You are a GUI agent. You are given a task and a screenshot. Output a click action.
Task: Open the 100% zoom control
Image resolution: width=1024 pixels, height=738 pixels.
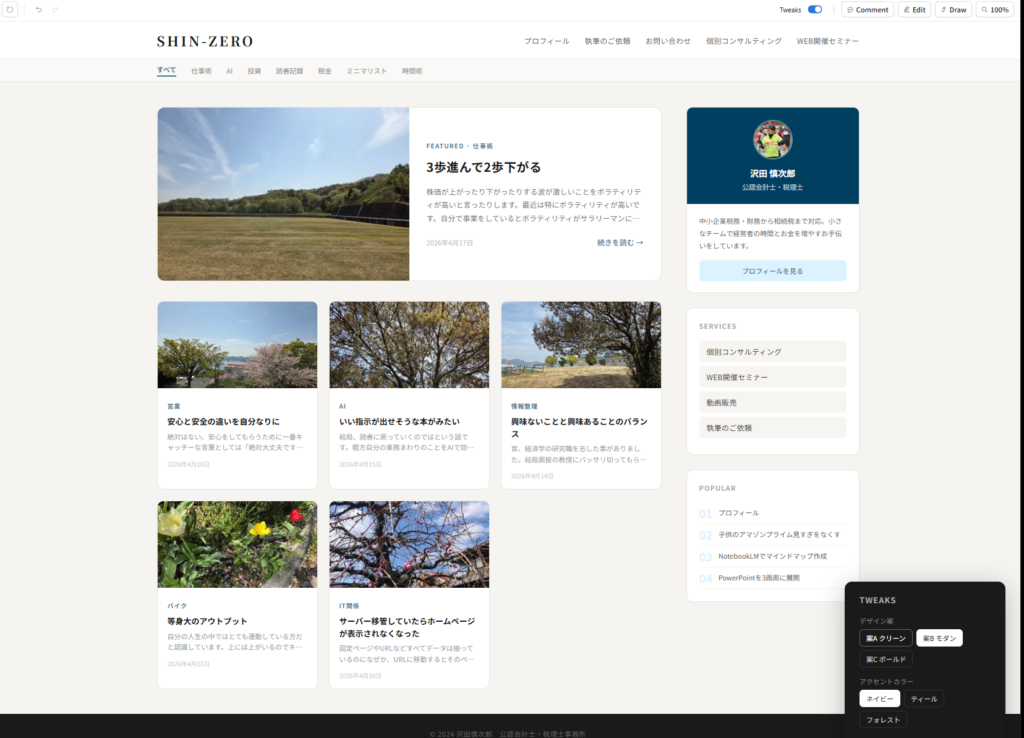[995, 9]
